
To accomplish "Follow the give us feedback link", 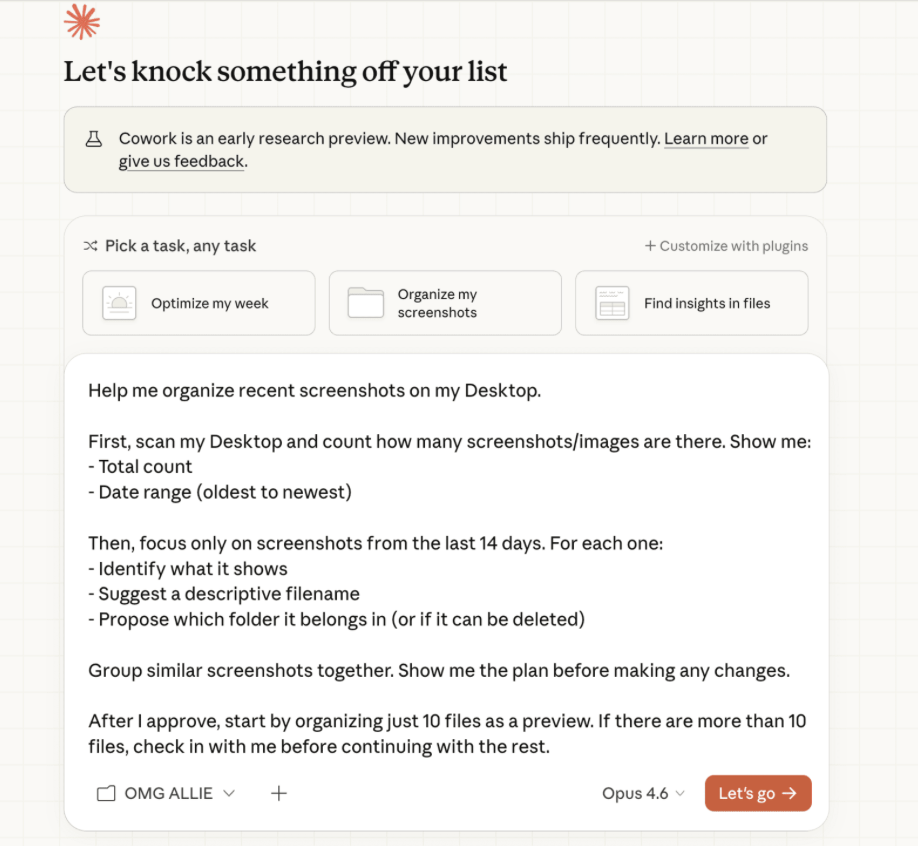I will 181,161.
